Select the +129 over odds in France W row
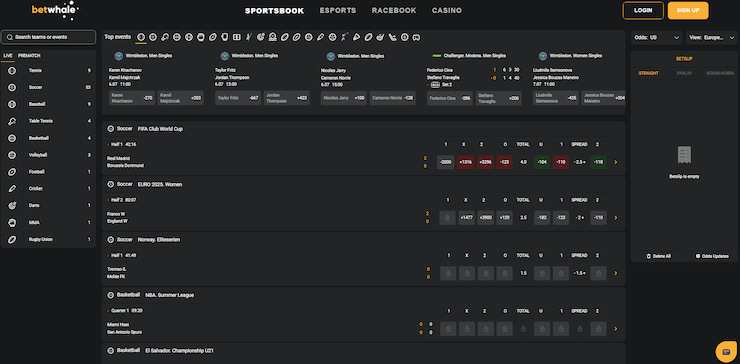 coord(505,218)
